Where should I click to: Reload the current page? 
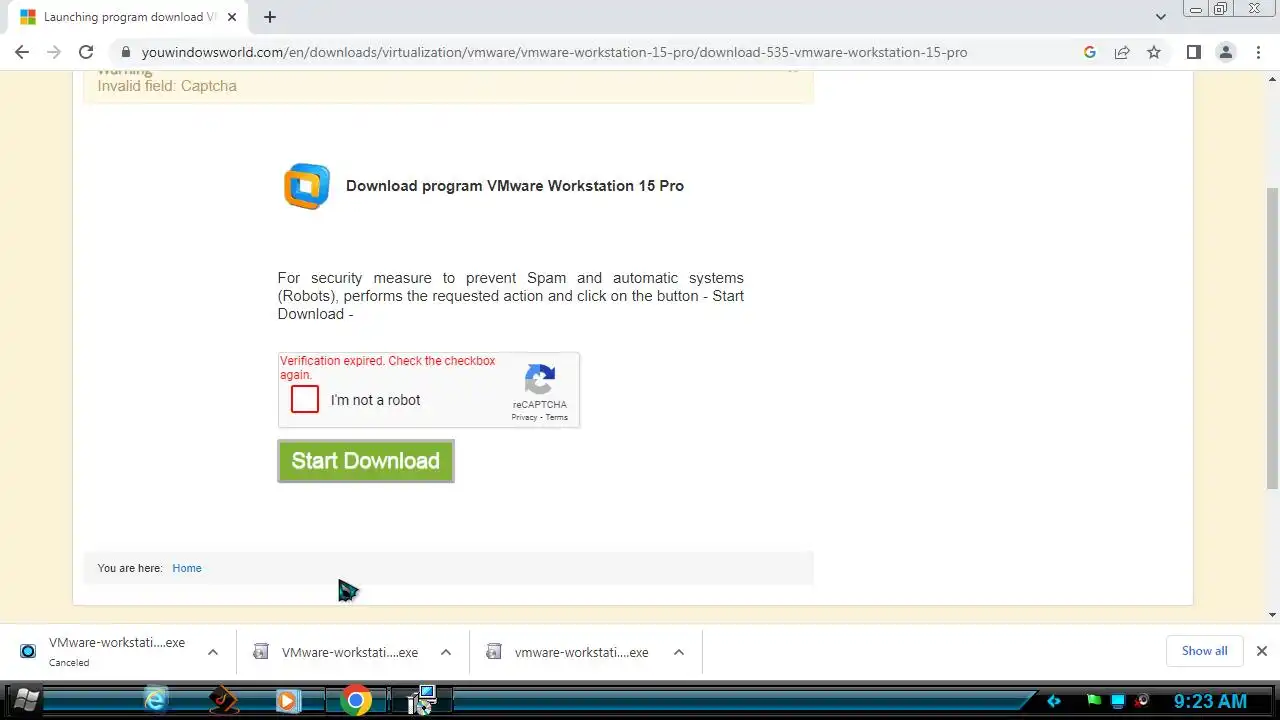86,52
